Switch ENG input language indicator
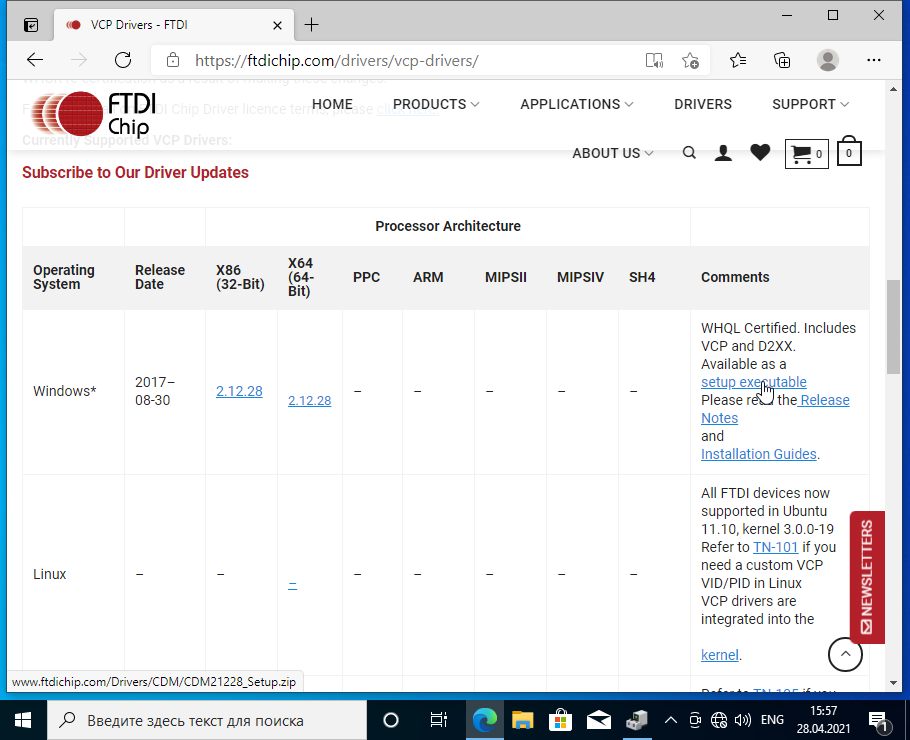This screenshot has height=740, width=910. click(772, 720)
